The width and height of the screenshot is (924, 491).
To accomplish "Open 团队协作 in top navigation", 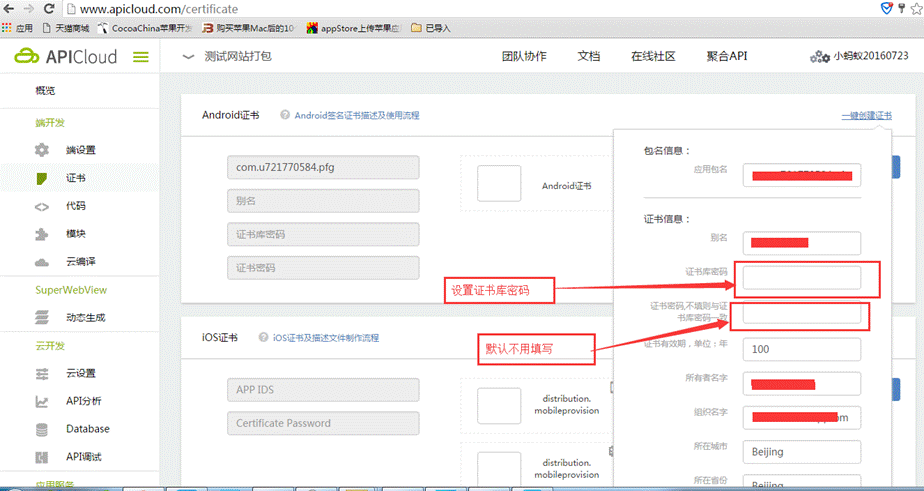I will click(524, 57).
